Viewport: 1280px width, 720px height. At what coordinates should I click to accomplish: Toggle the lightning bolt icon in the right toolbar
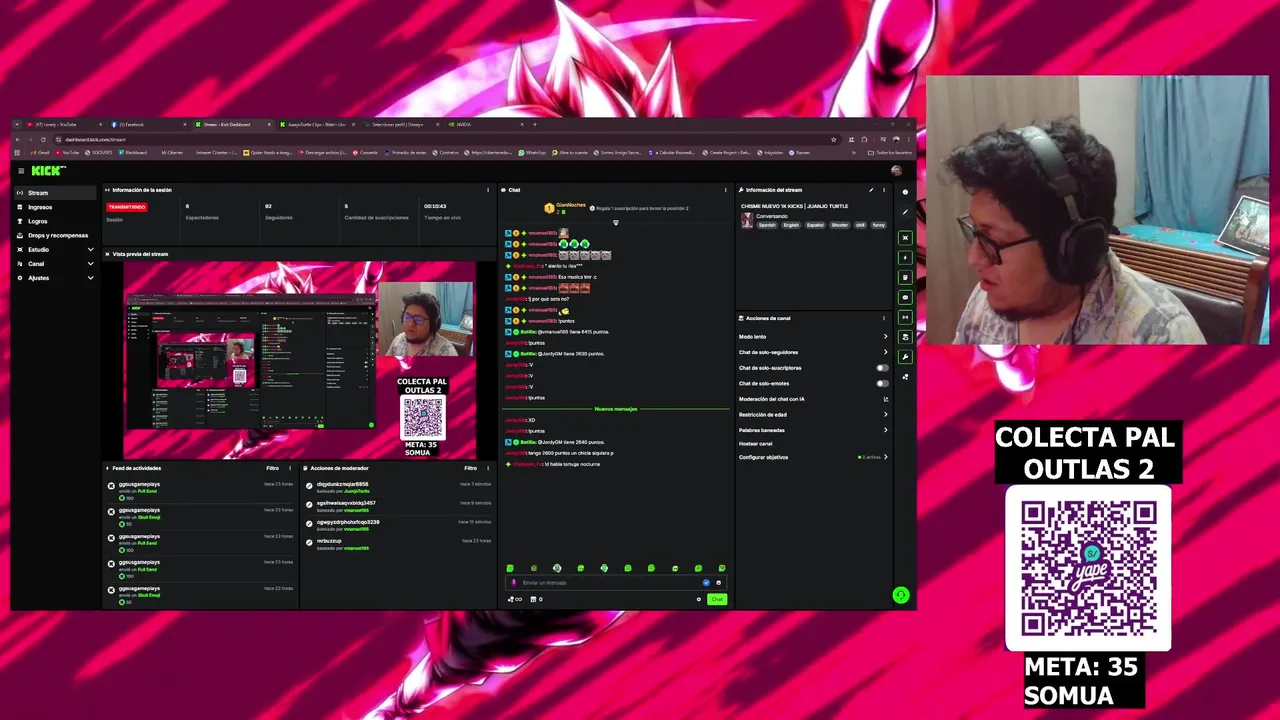(905, 258)
